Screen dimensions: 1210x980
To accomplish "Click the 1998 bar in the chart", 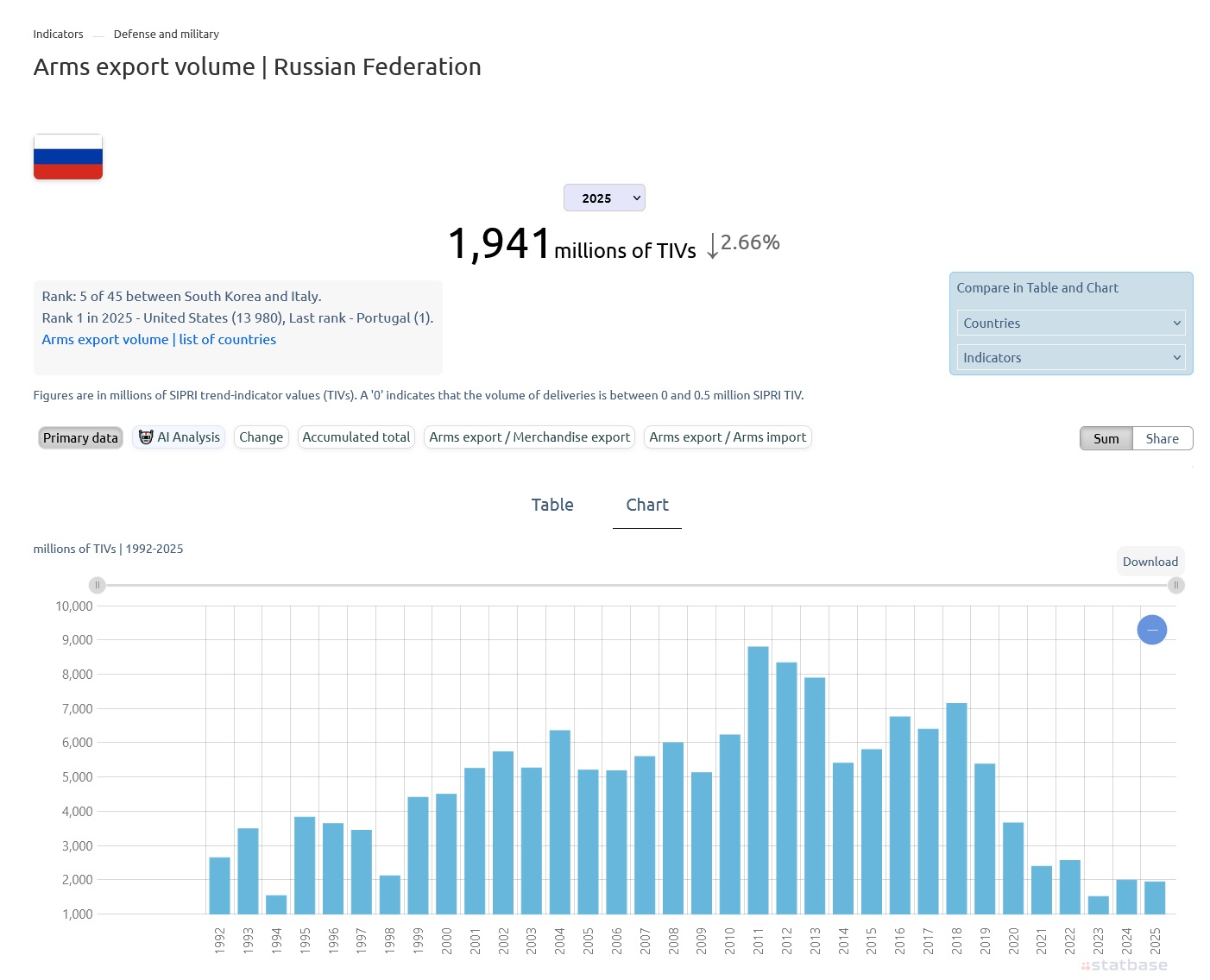I will click(390, 895).
